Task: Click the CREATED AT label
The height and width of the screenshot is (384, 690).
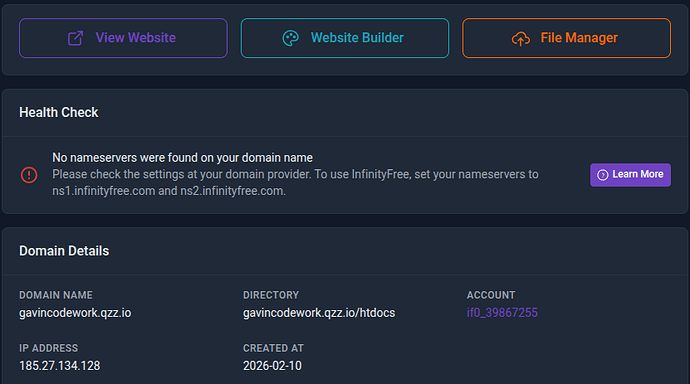Action: tap(273, 348)
